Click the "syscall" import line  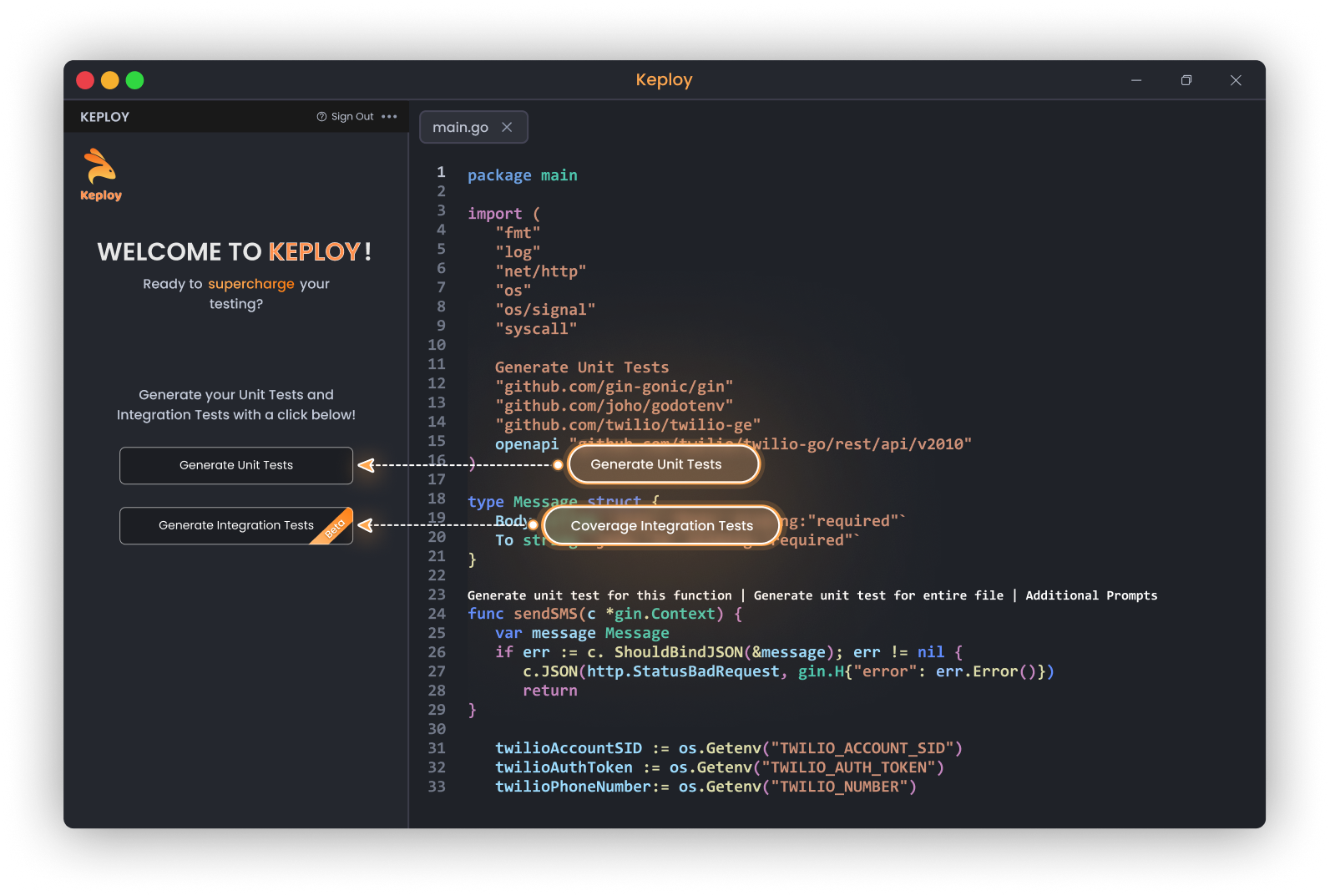click(536, 329)
